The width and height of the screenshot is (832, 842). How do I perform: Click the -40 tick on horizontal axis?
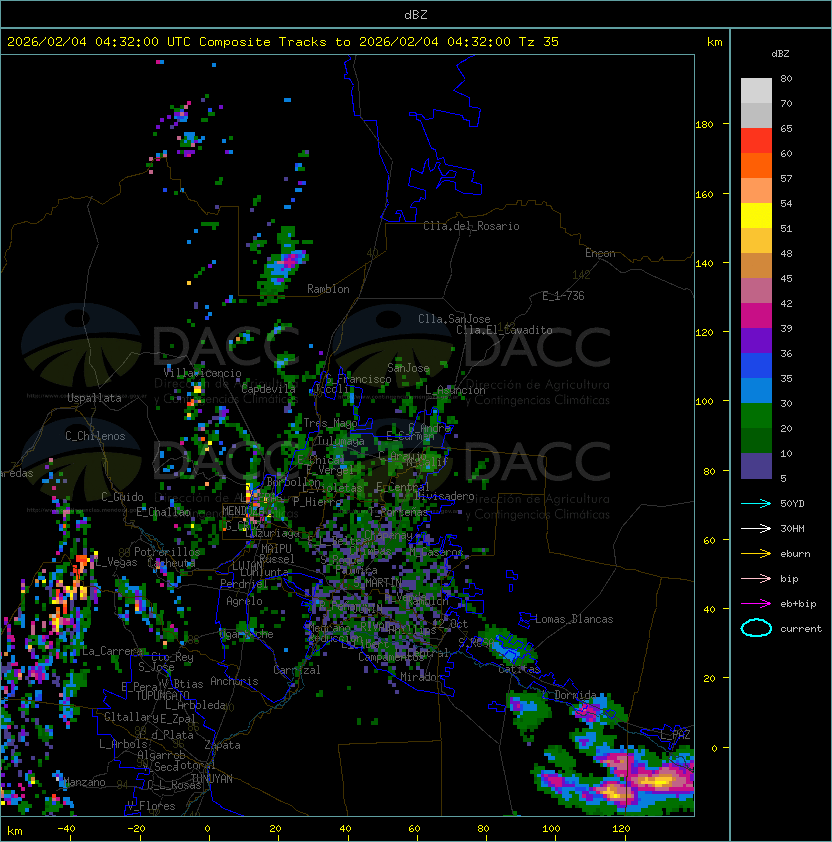(66, 828)
